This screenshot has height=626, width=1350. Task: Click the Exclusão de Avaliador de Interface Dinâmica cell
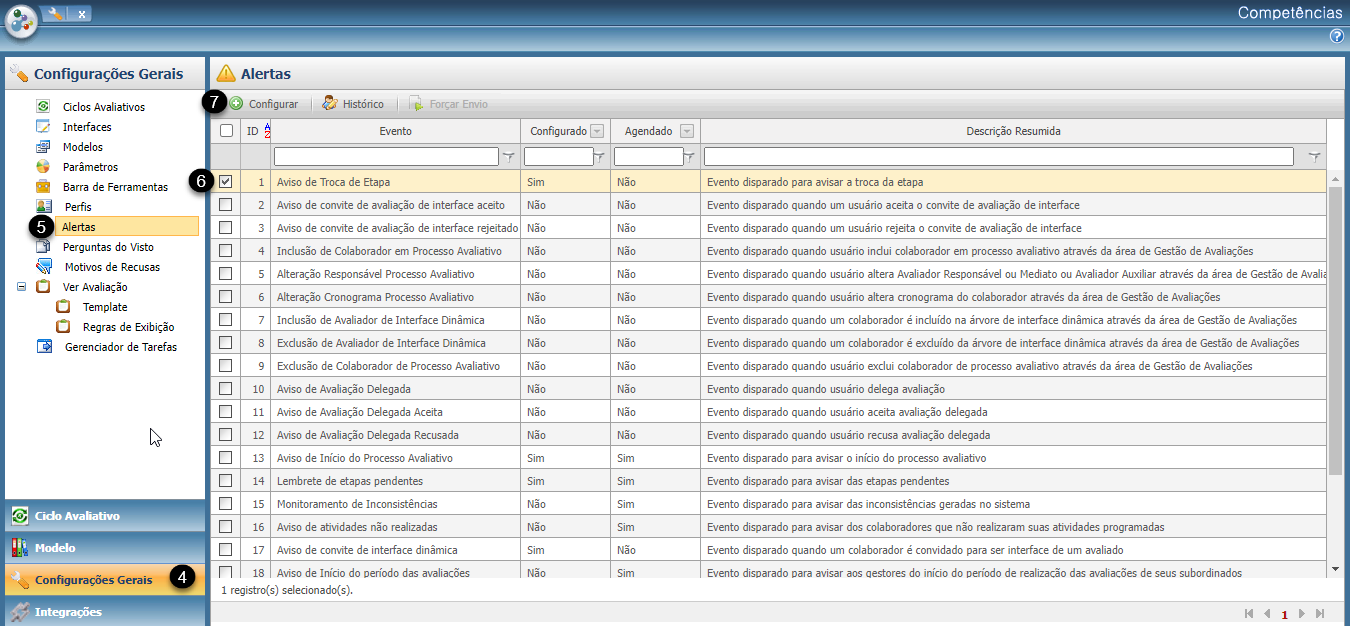395,342
